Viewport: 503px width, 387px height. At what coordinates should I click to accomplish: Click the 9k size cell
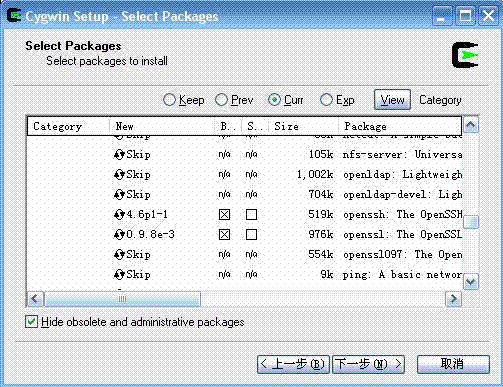pyautogui.click(x=327, y=274)
